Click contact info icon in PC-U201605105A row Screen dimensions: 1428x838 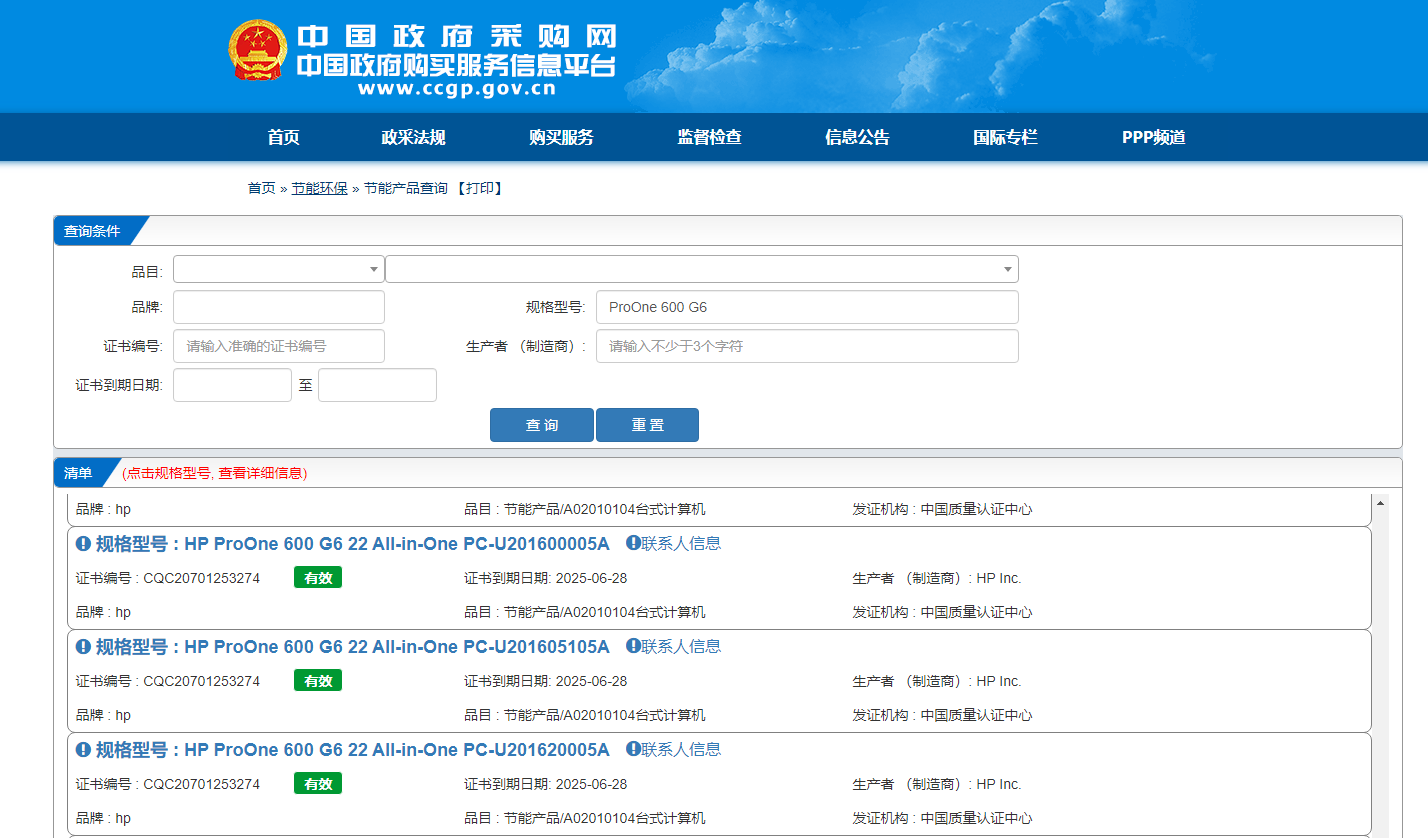coord(633,646)
